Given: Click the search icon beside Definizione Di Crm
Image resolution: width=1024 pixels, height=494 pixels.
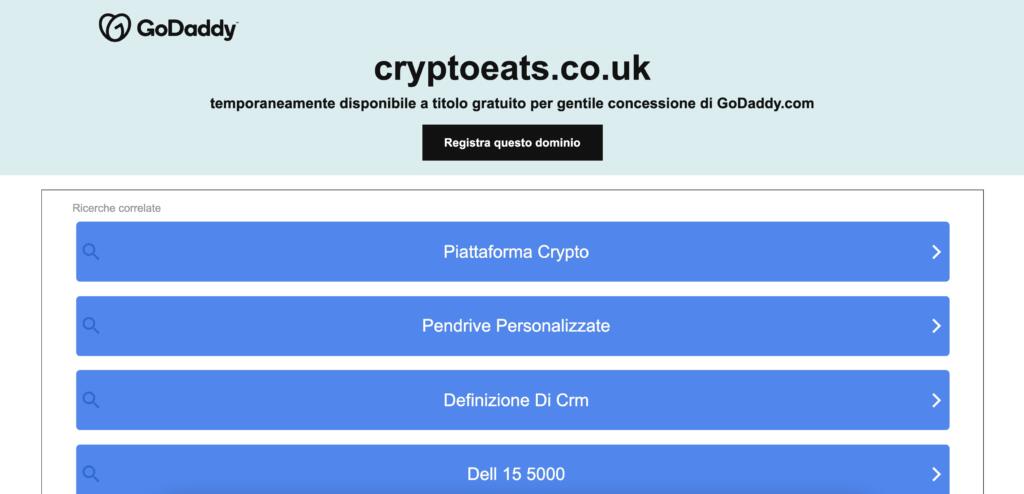Looking at the screenshot, I should [91, 400].
